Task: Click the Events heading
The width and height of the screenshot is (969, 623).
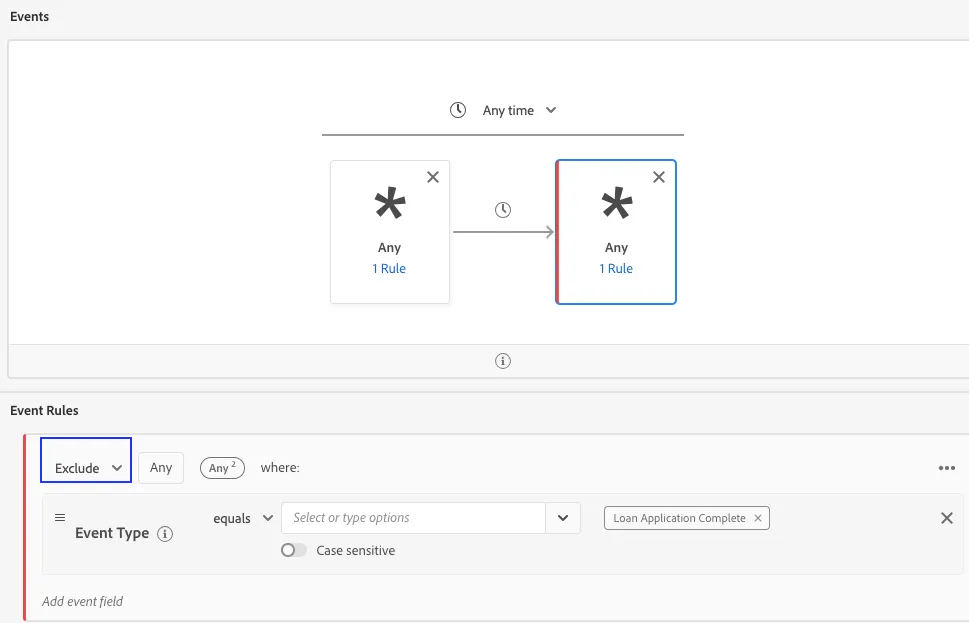Action: pyautogui.click(x=30, y=17)
